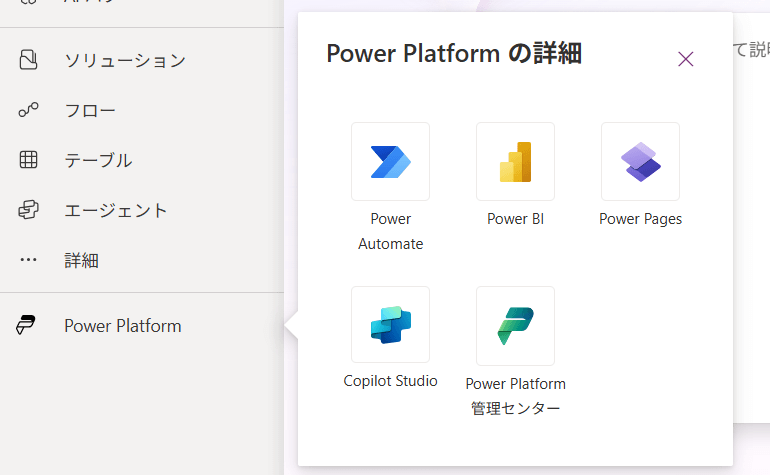Close the Power Platform の詳細 flyout
Screen dimensions: 770x475
click(686, 59)
